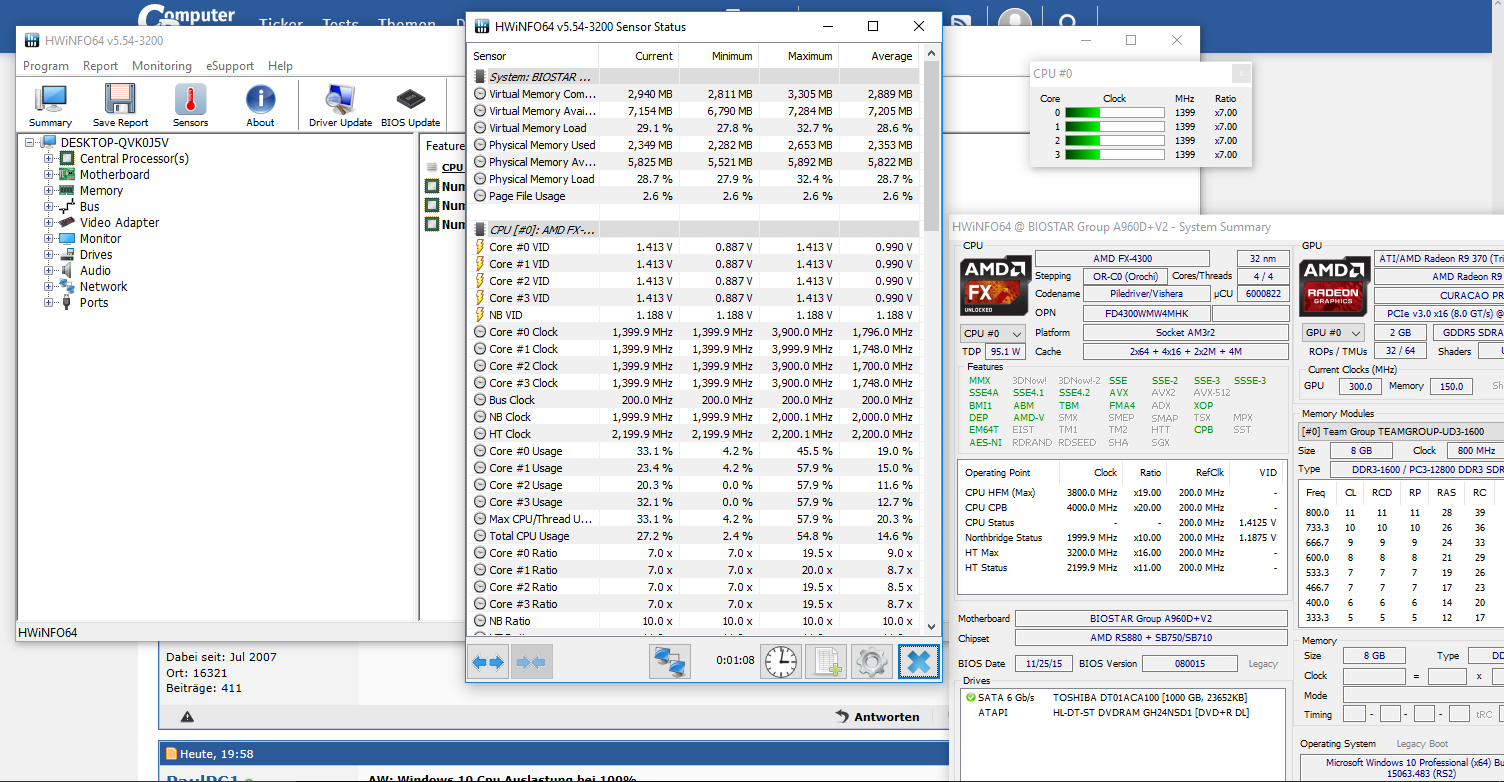This screenshot has width=1504, height=782.
Task: Click the AMD Radeon Graphics logo
Action: [1334, 287]
